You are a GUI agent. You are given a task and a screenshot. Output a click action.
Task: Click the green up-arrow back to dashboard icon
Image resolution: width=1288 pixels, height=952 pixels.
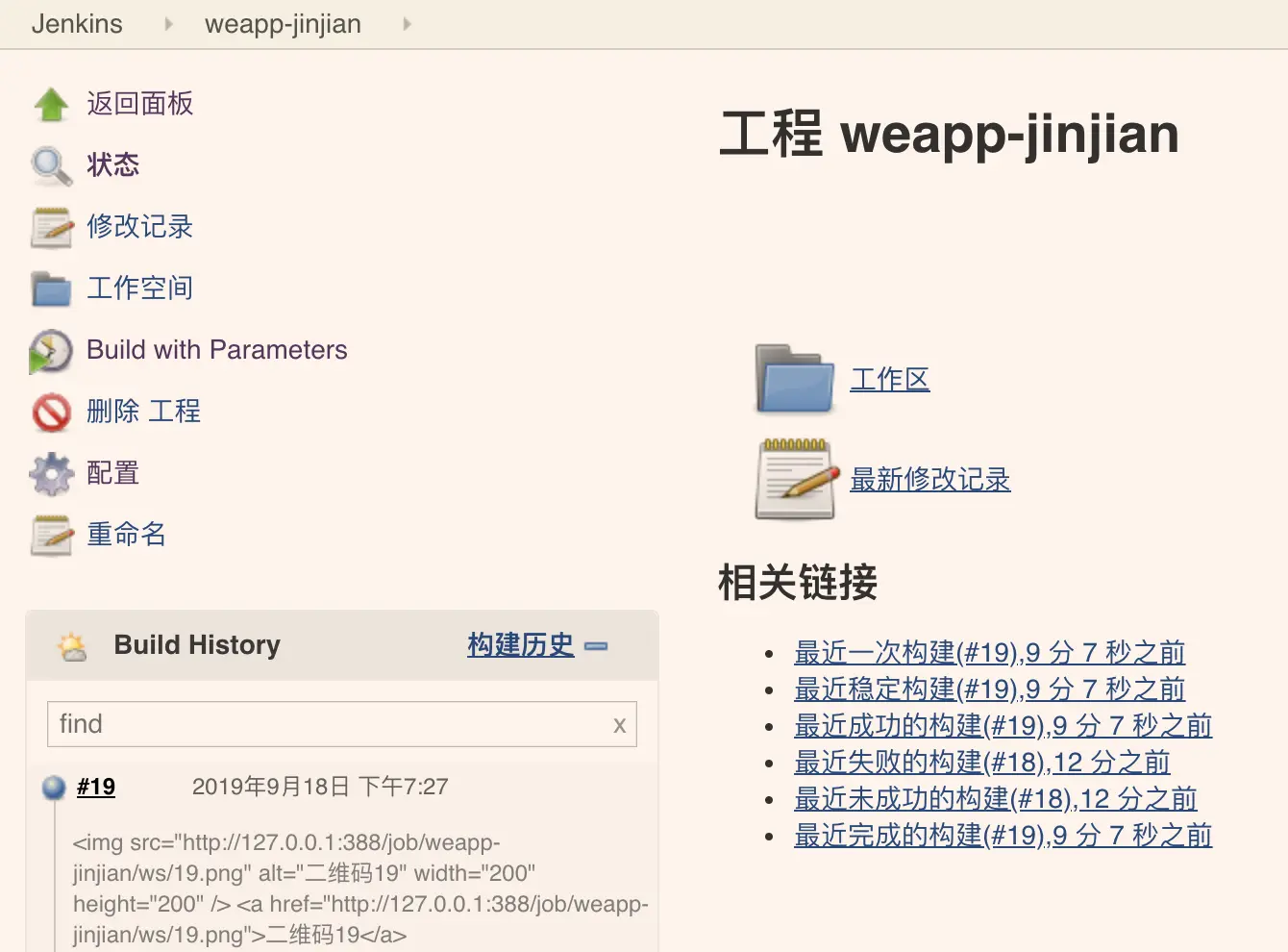[51, 105]
